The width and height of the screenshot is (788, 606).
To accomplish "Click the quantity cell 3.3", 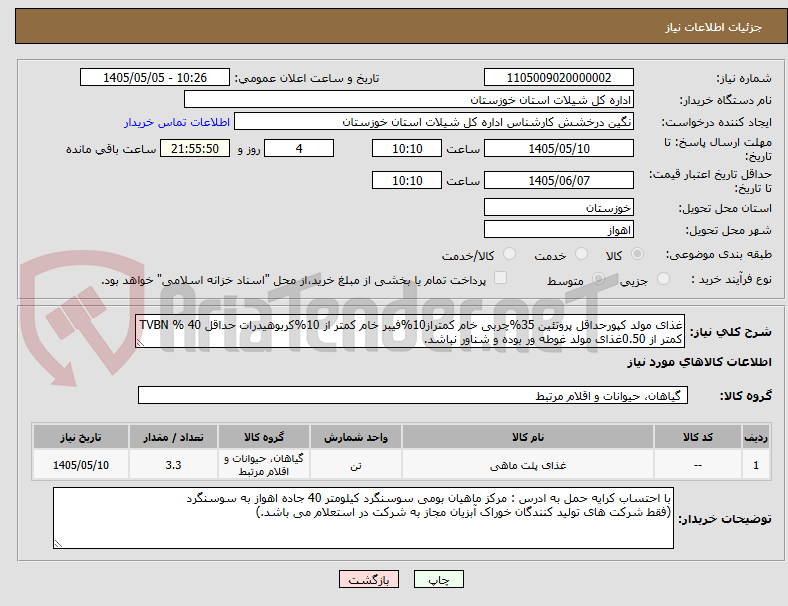I will 173,465.
